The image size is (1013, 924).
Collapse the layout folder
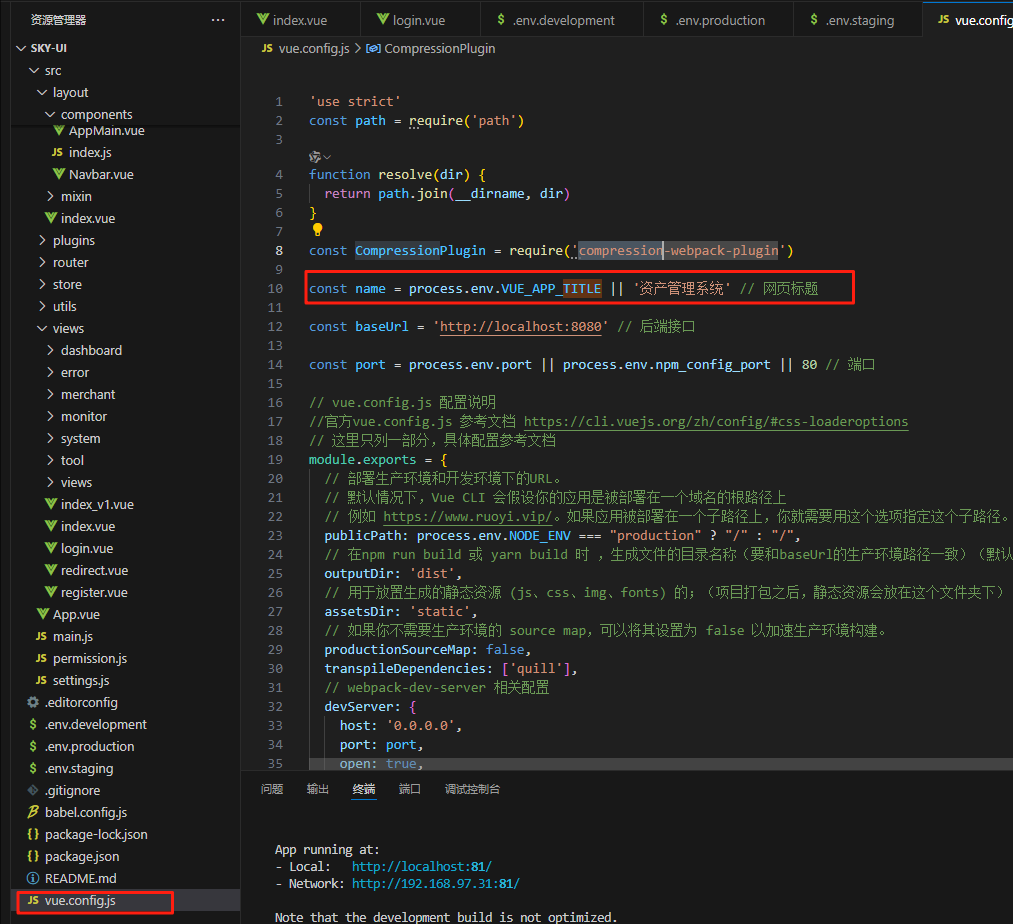pos(42,92)
